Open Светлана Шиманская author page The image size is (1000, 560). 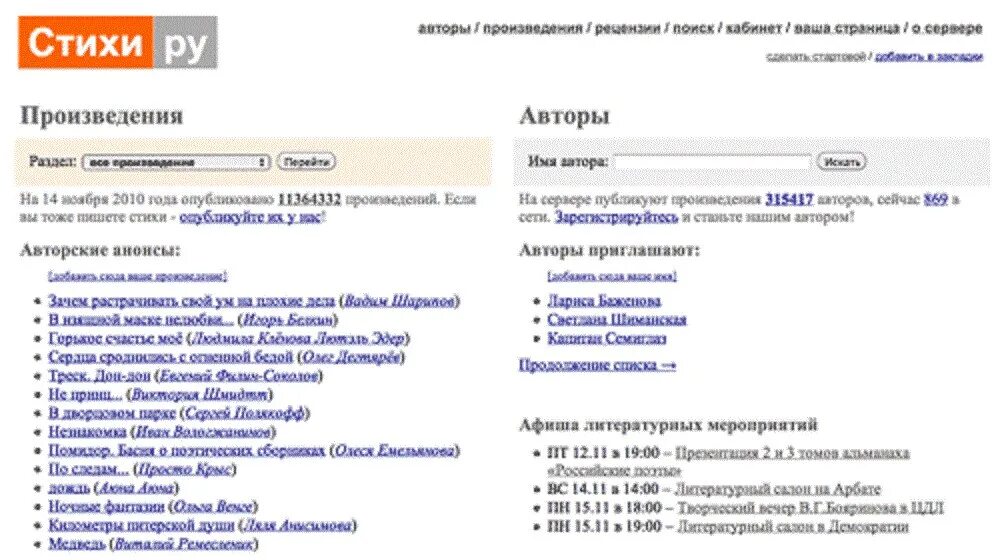point(617,320)
